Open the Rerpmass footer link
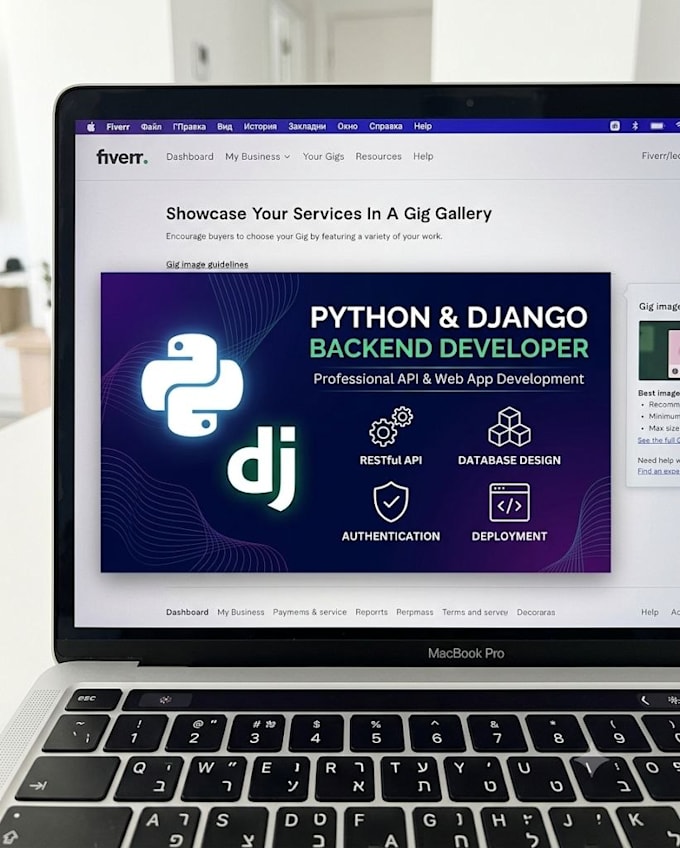 (414, 612)
